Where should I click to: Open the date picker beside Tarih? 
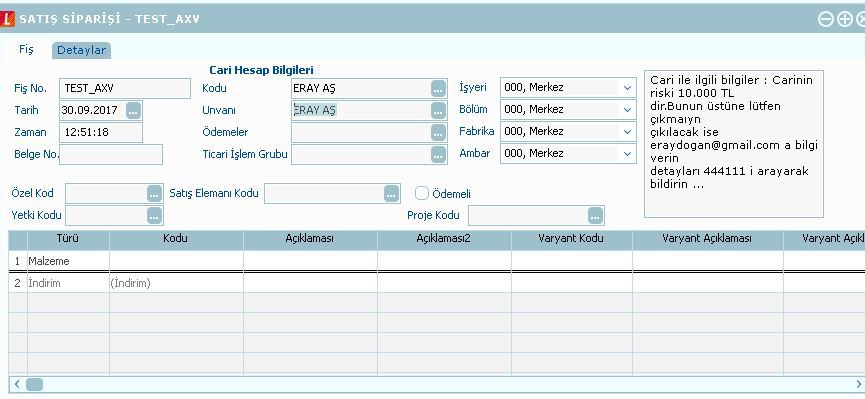(x=134, y=110)
